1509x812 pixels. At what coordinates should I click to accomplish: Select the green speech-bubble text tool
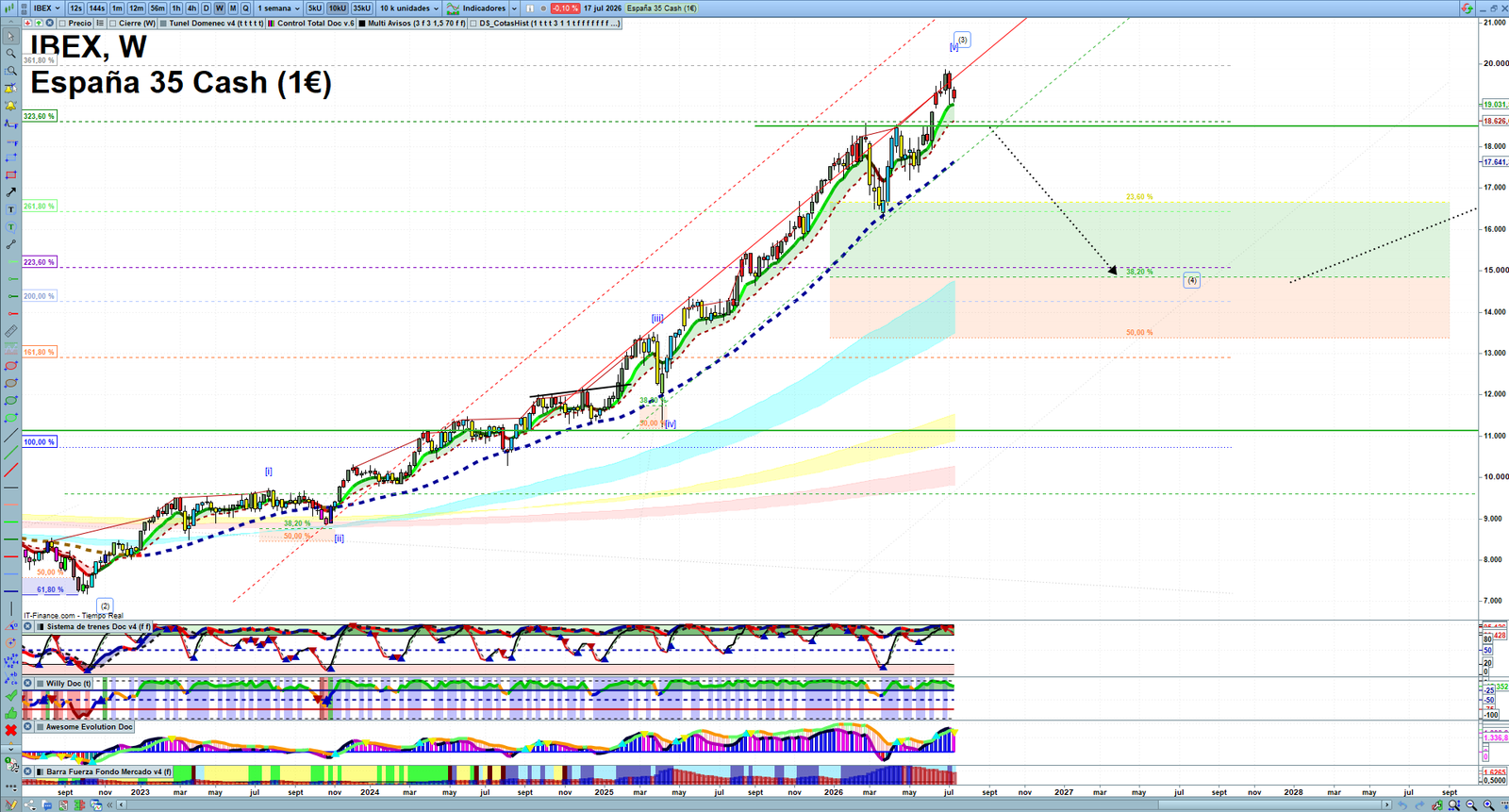pos(10,227)
